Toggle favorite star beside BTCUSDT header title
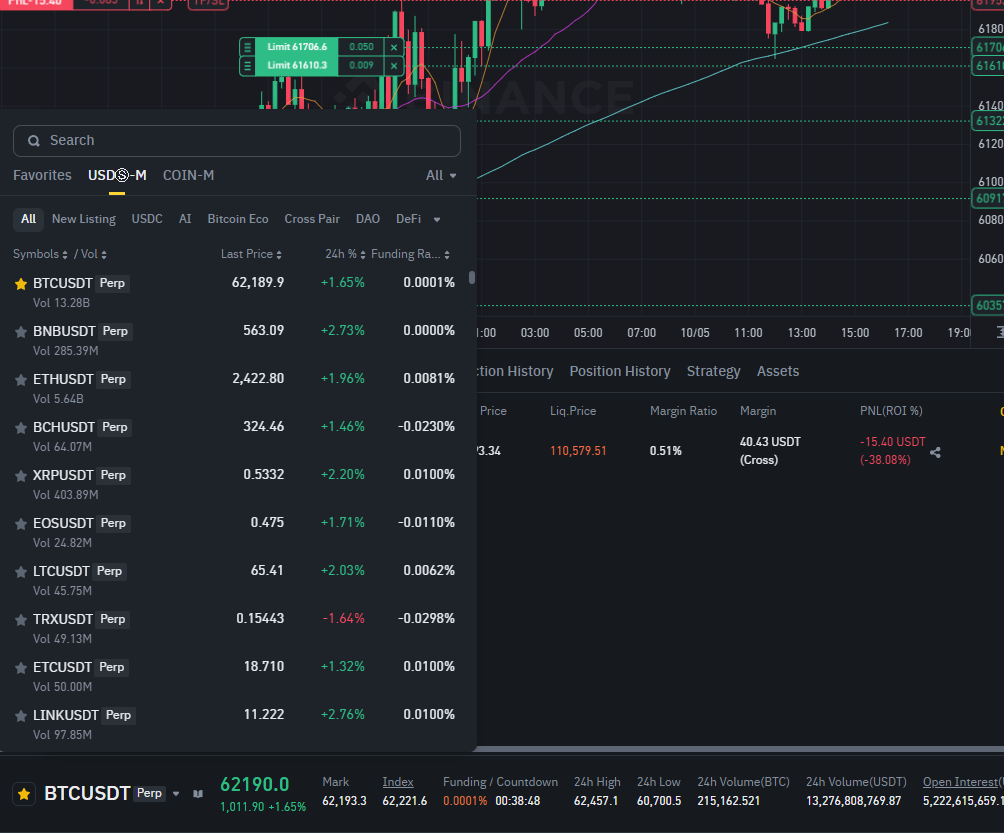The height and width of the screenshot is (833, 1004). point(24,795)
